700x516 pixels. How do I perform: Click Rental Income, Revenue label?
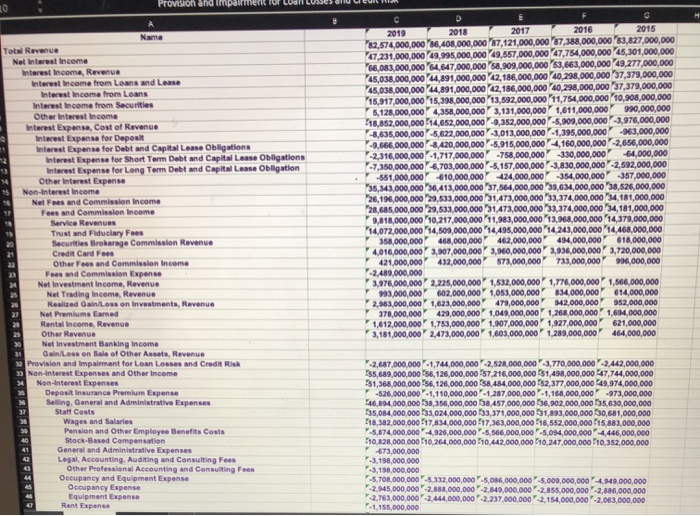pyautogui.click(x=85, y=324)
